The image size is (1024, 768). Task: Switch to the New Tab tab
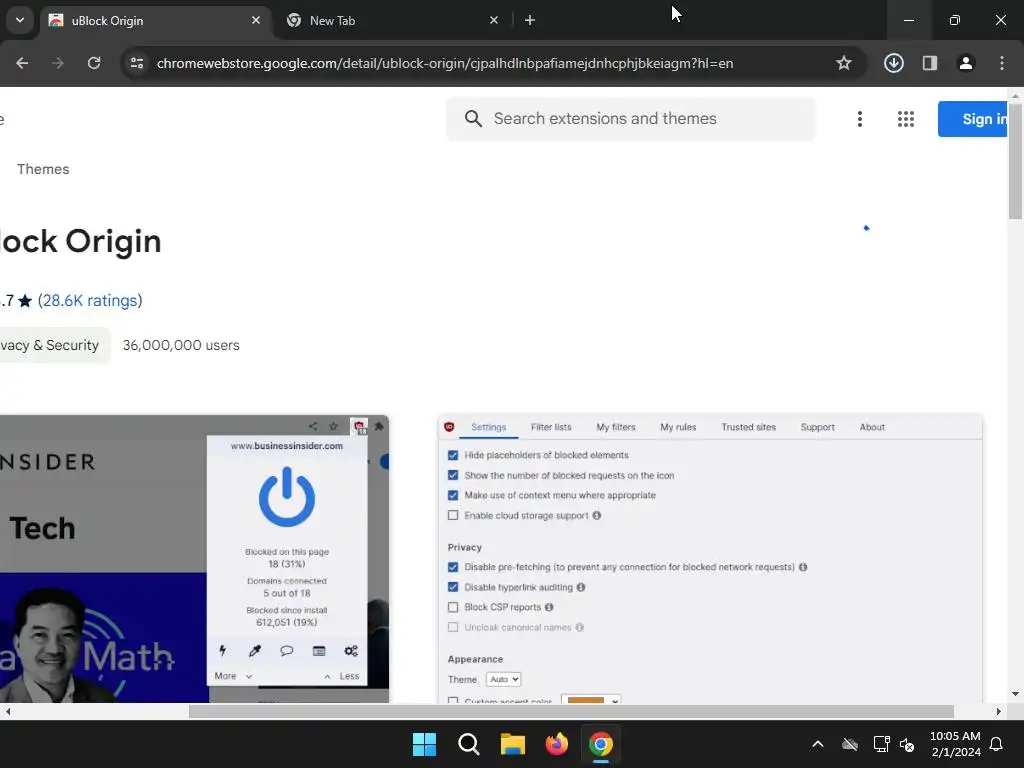point(392,20)
